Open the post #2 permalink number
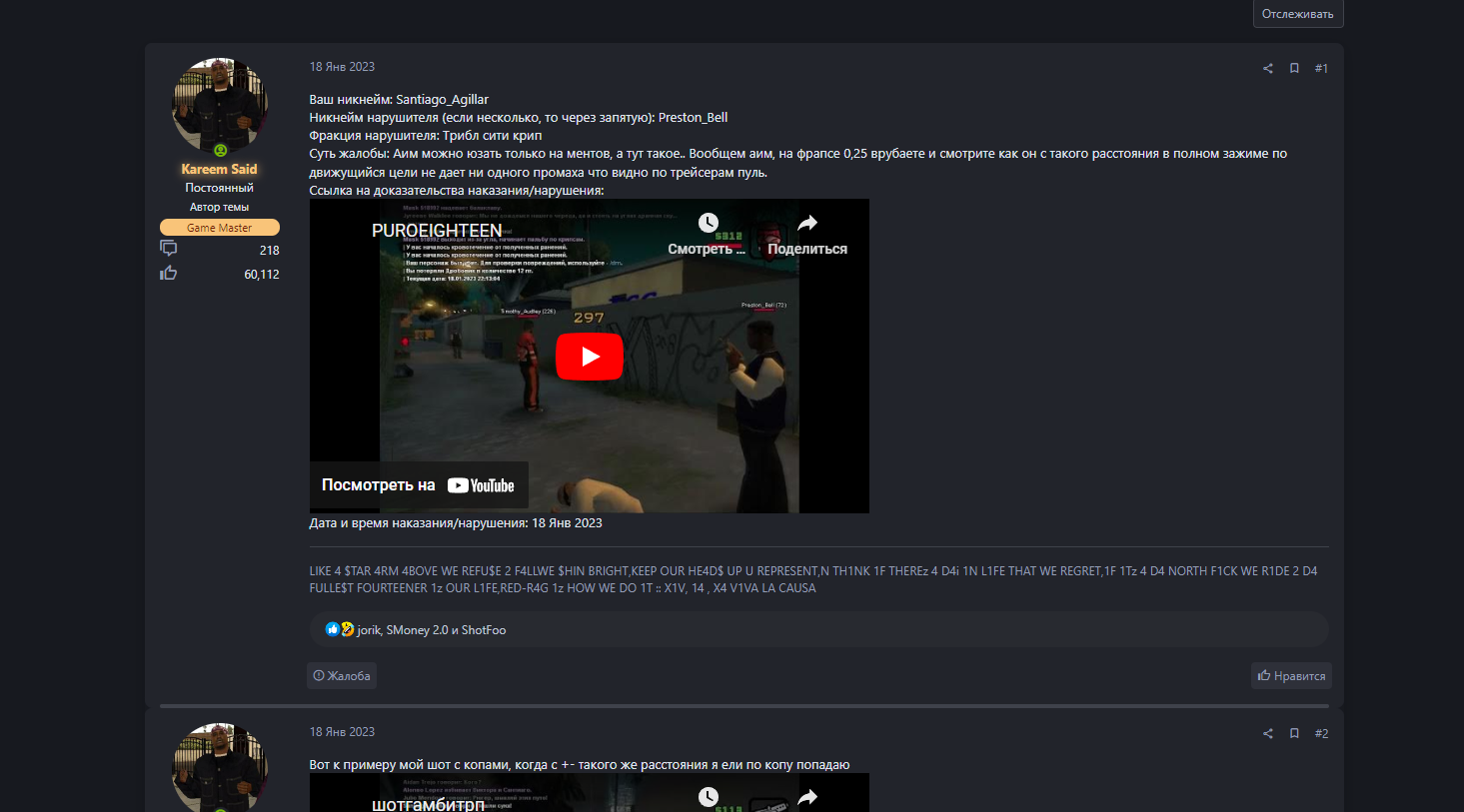The width and height of the screenshot is (1464, 812). point(1321,734)
